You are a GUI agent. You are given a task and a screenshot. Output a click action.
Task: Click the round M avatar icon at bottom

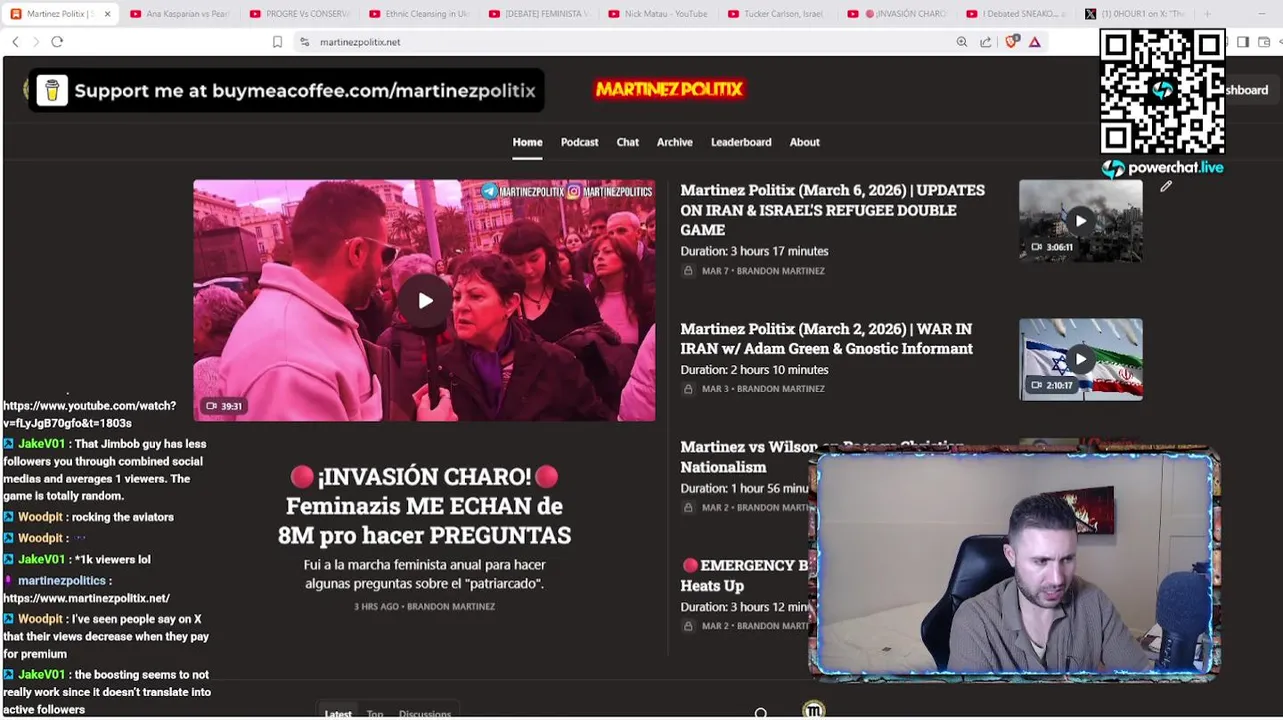pos(814,710)
